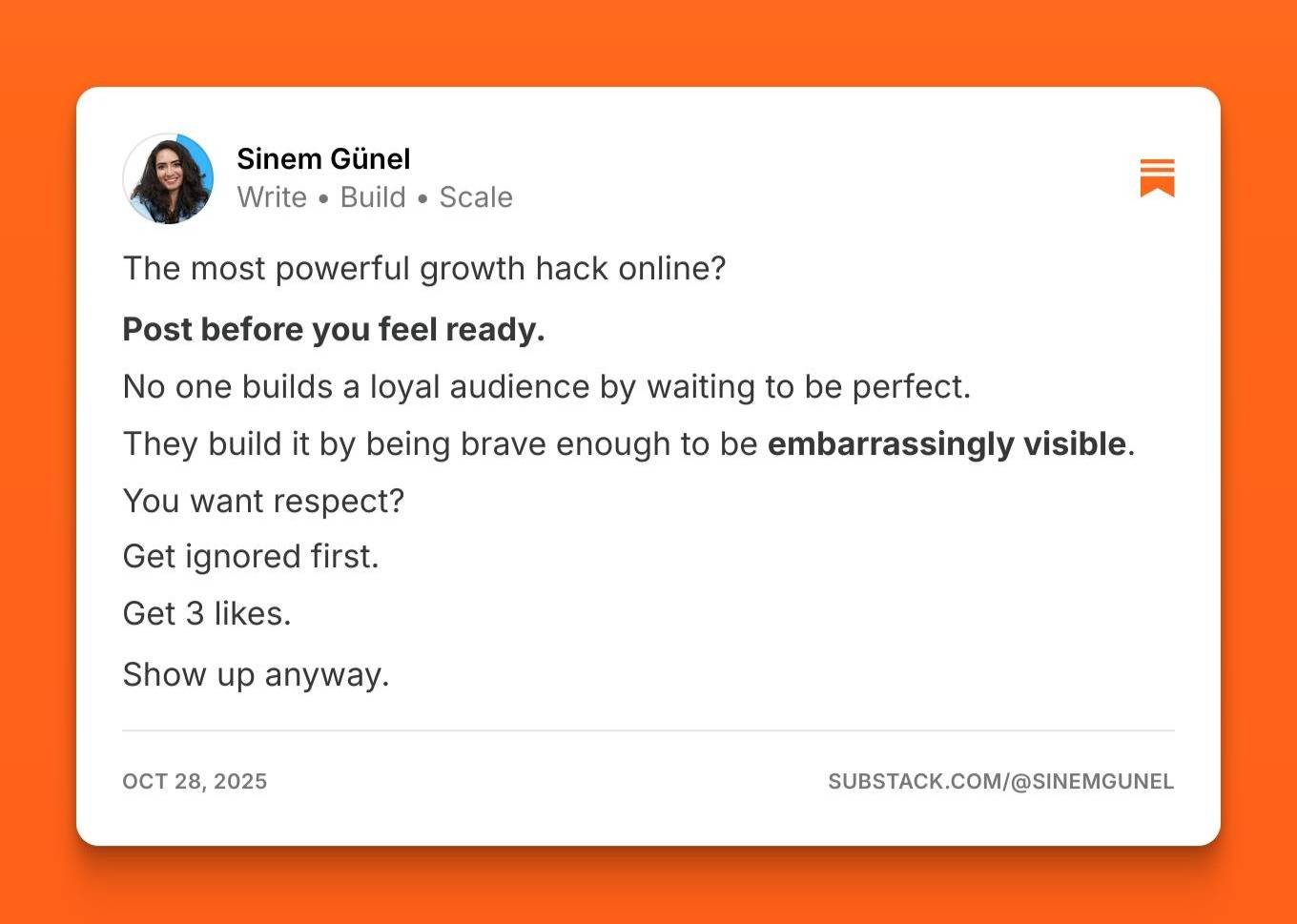
Task: Click the orange Substack bookmark logo
Action: click(1157, 178)
